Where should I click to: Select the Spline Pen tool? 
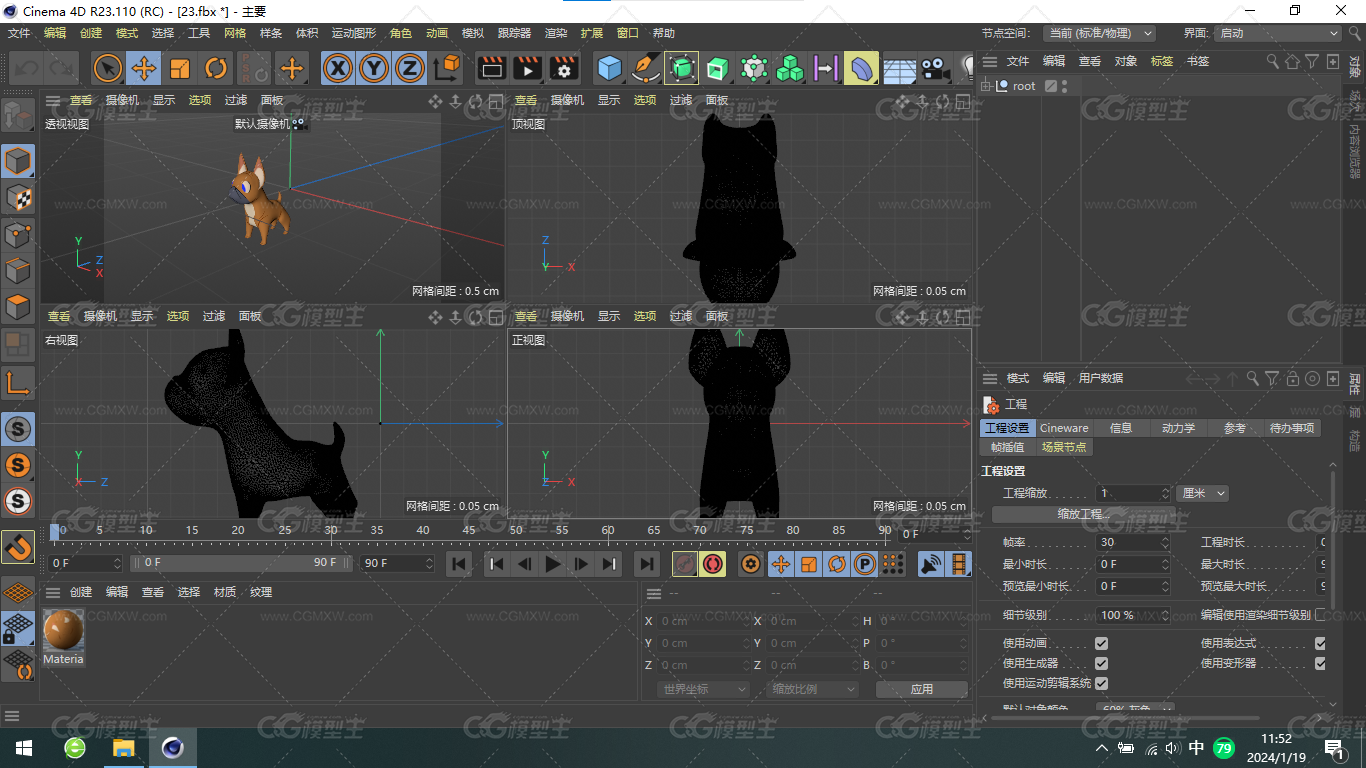click(x=645, y=68)
